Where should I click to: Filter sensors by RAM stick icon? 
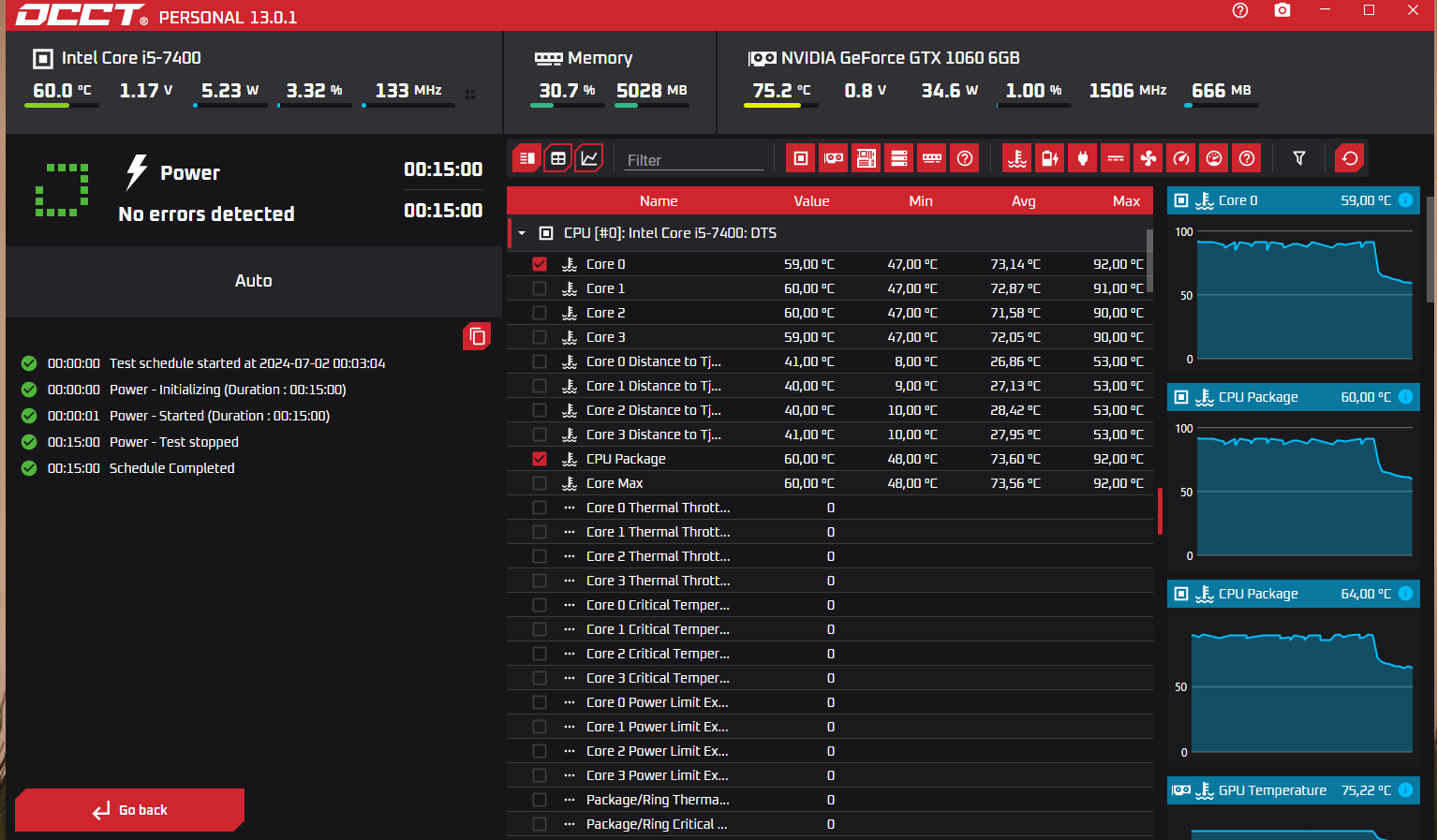[932, 158]
